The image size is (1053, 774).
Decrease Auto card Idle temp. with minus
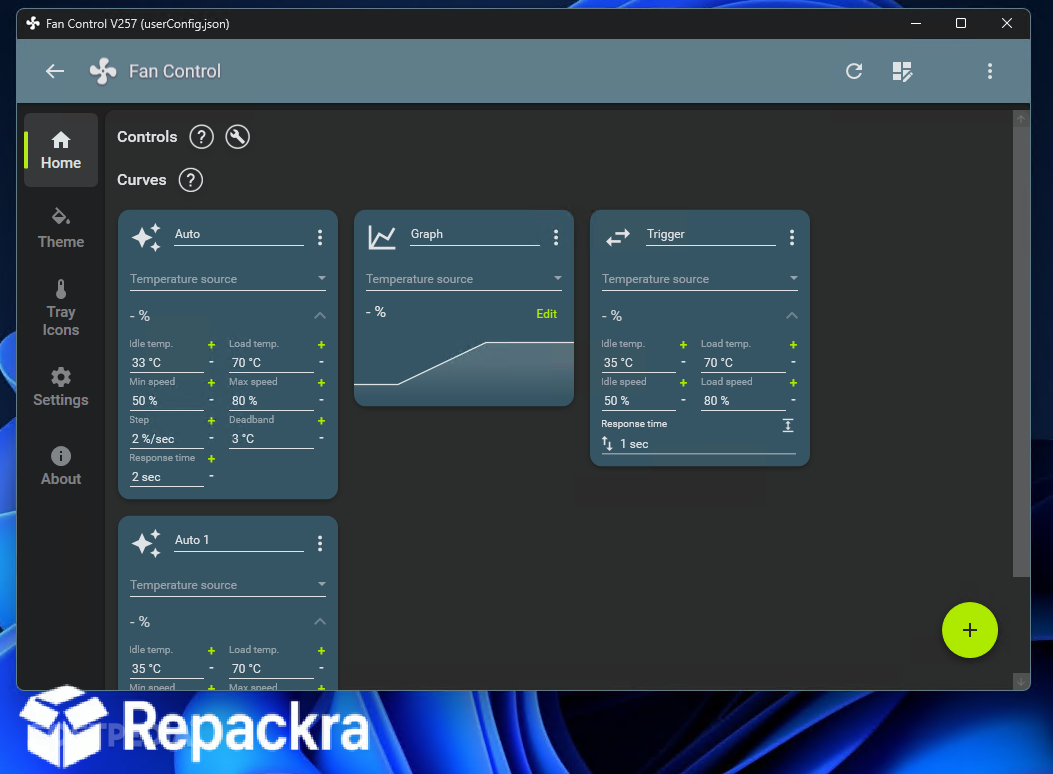212,362
